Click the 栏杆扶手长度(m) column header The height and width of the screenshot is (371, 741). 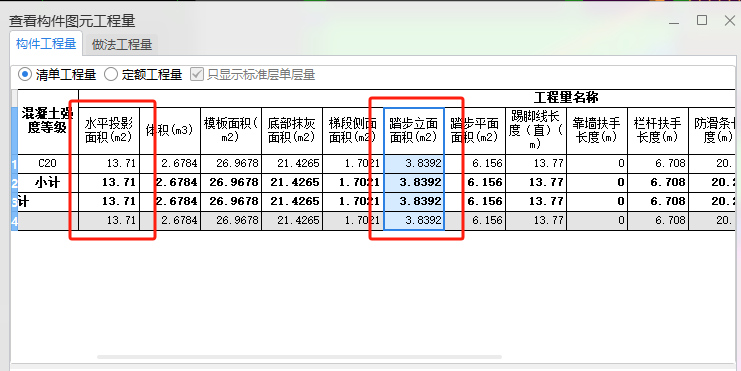[x=658, y=130]
